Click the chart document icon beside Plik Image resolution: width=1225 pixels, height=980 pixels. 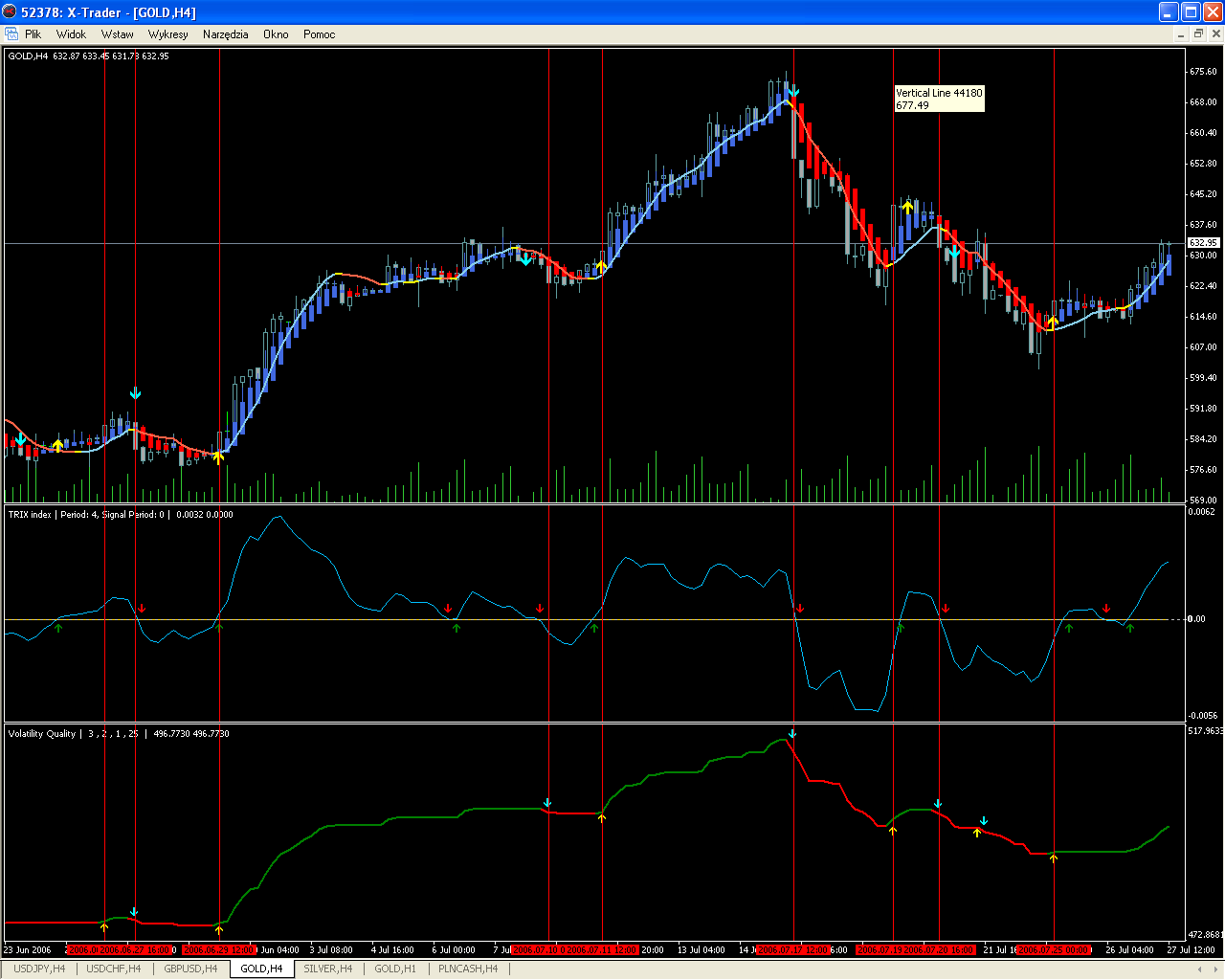pos(11,33)
